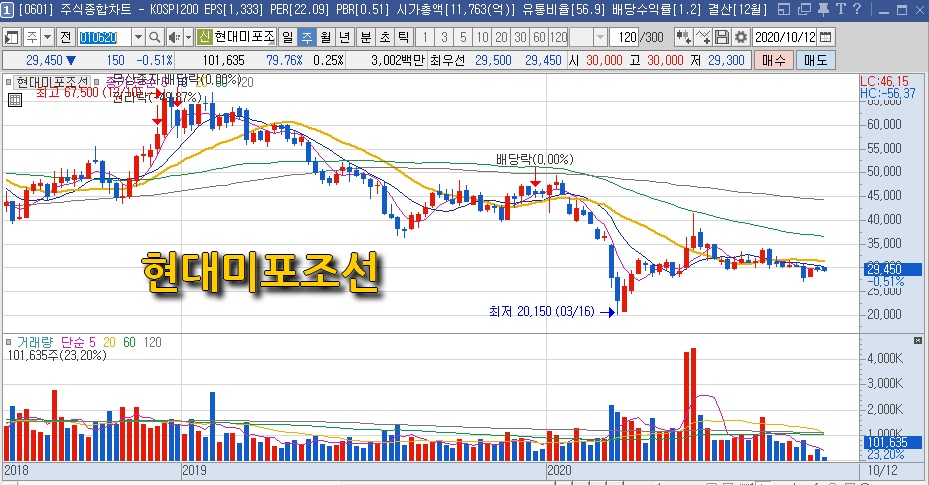This screenshot has width=929, height=485.
Task: Click the HC:-56.37 indicator text
Action: point(887,94)
